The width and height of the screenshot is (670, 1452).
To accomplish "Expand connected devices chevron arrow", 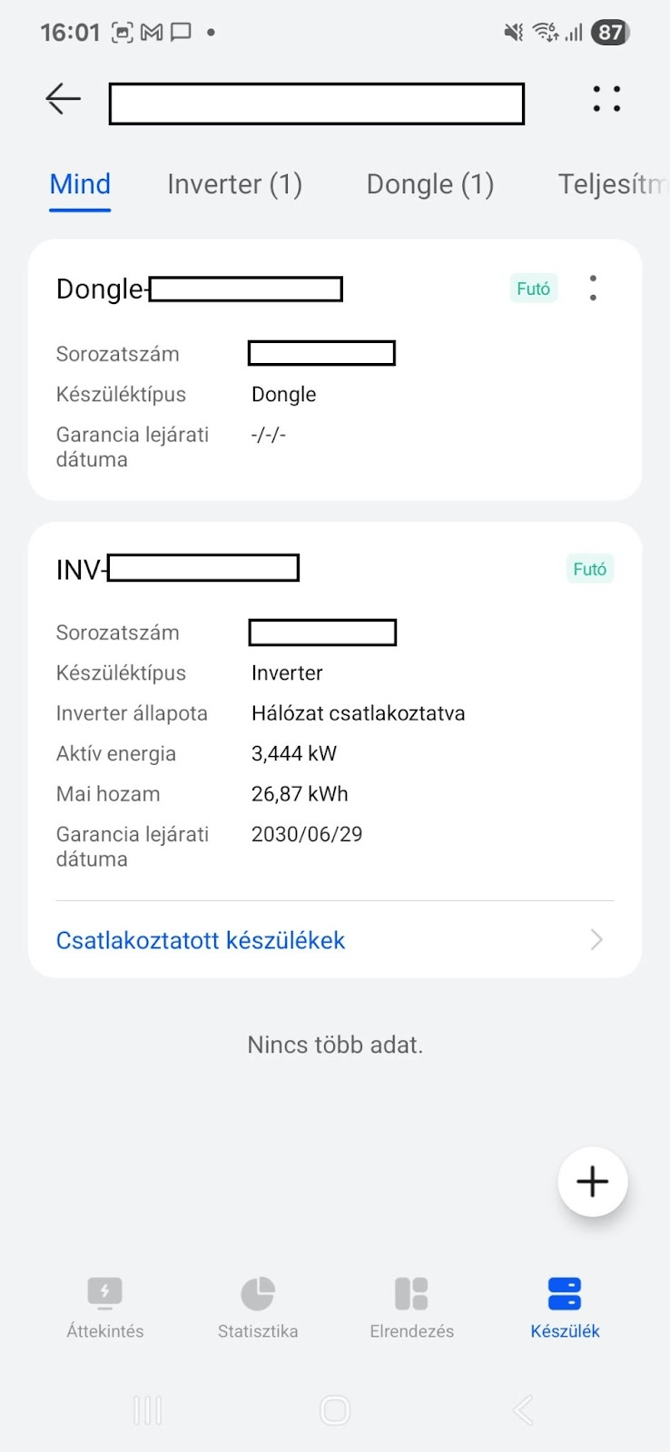I will point(597,940).
